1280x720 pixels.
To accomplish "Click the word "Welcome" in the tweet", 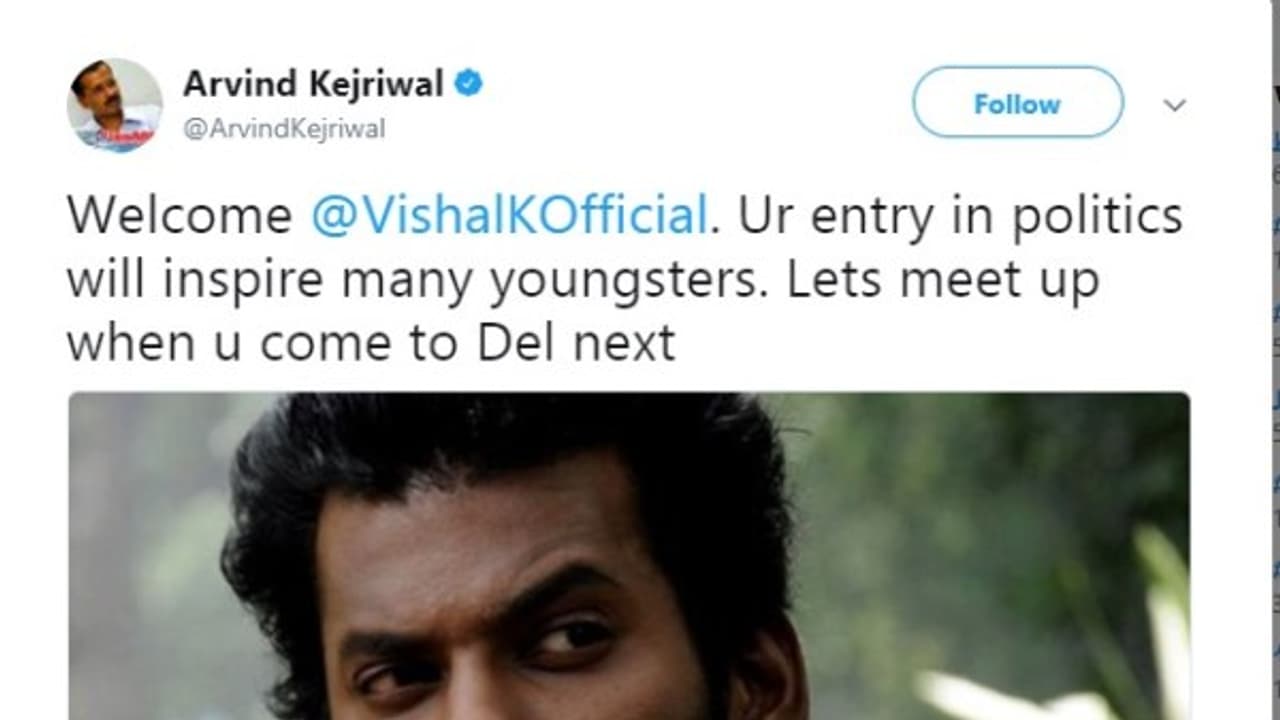I will click(x=179, y=216).
